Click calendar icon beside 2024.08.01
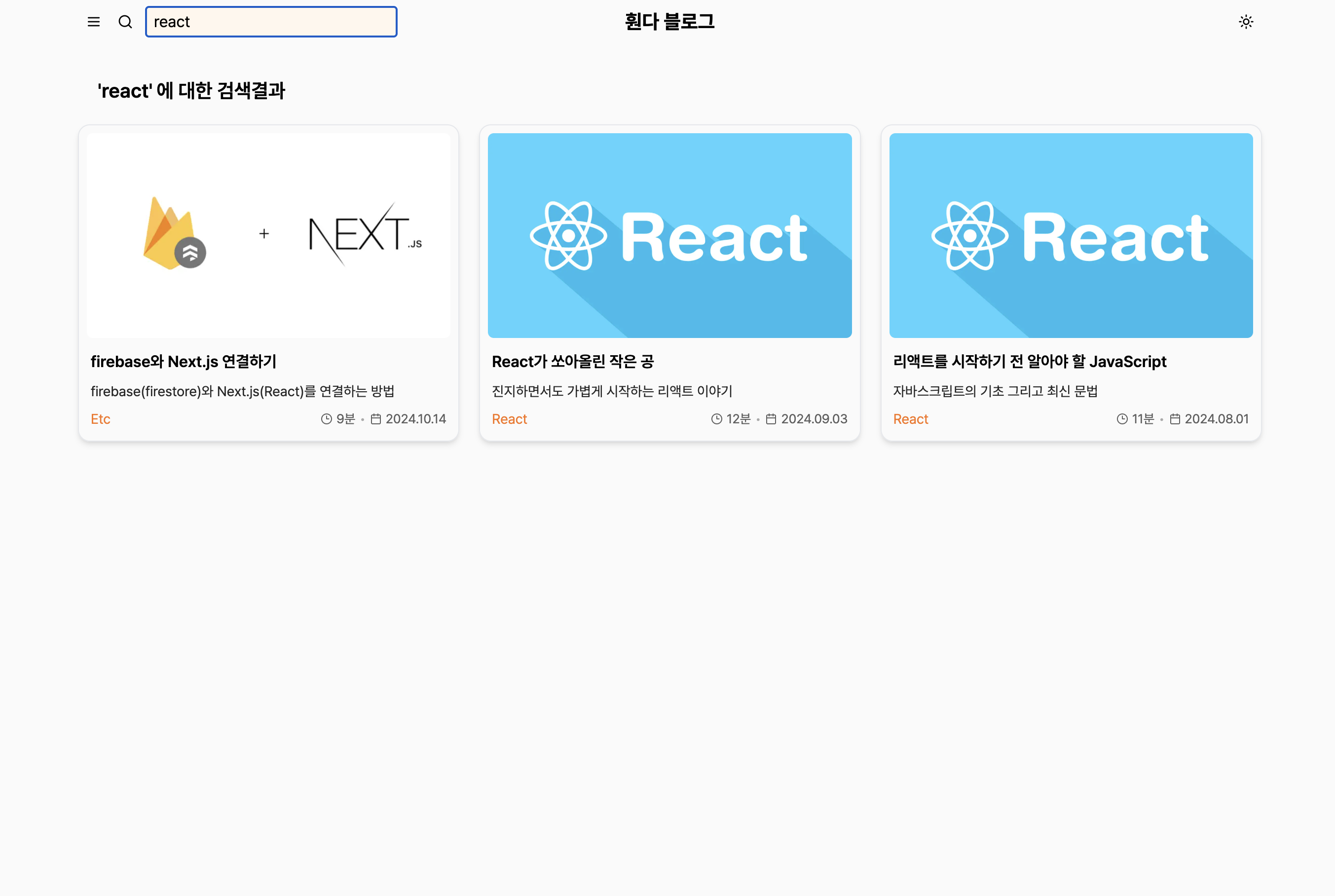1335x896 pixels. 1175,419
